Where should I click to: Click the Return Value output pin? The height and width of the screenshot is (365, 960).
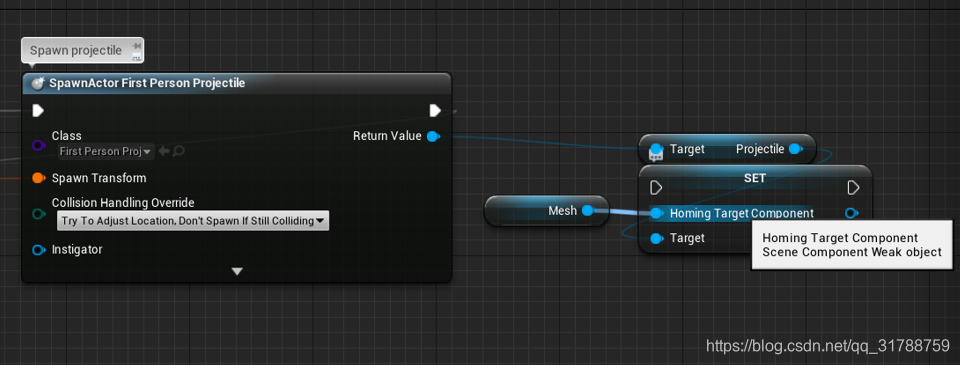(433, 136)
